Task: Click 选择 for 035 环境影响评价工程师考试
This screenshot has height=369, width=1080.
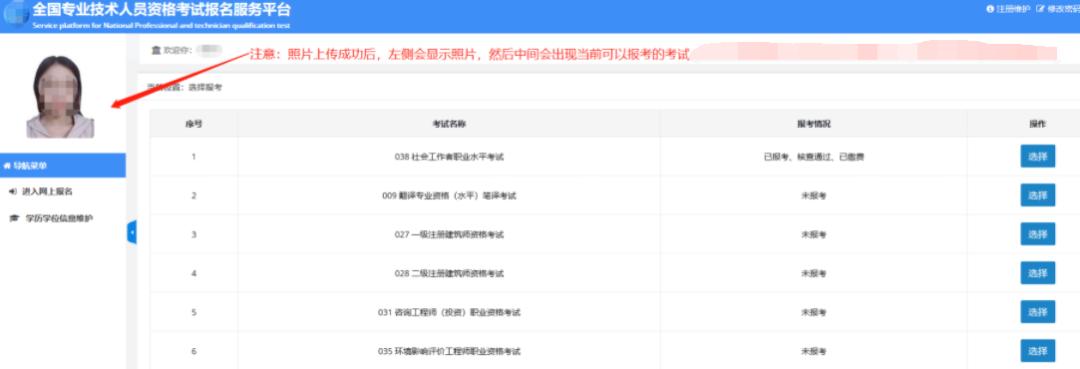Action: pos(1037,350)
